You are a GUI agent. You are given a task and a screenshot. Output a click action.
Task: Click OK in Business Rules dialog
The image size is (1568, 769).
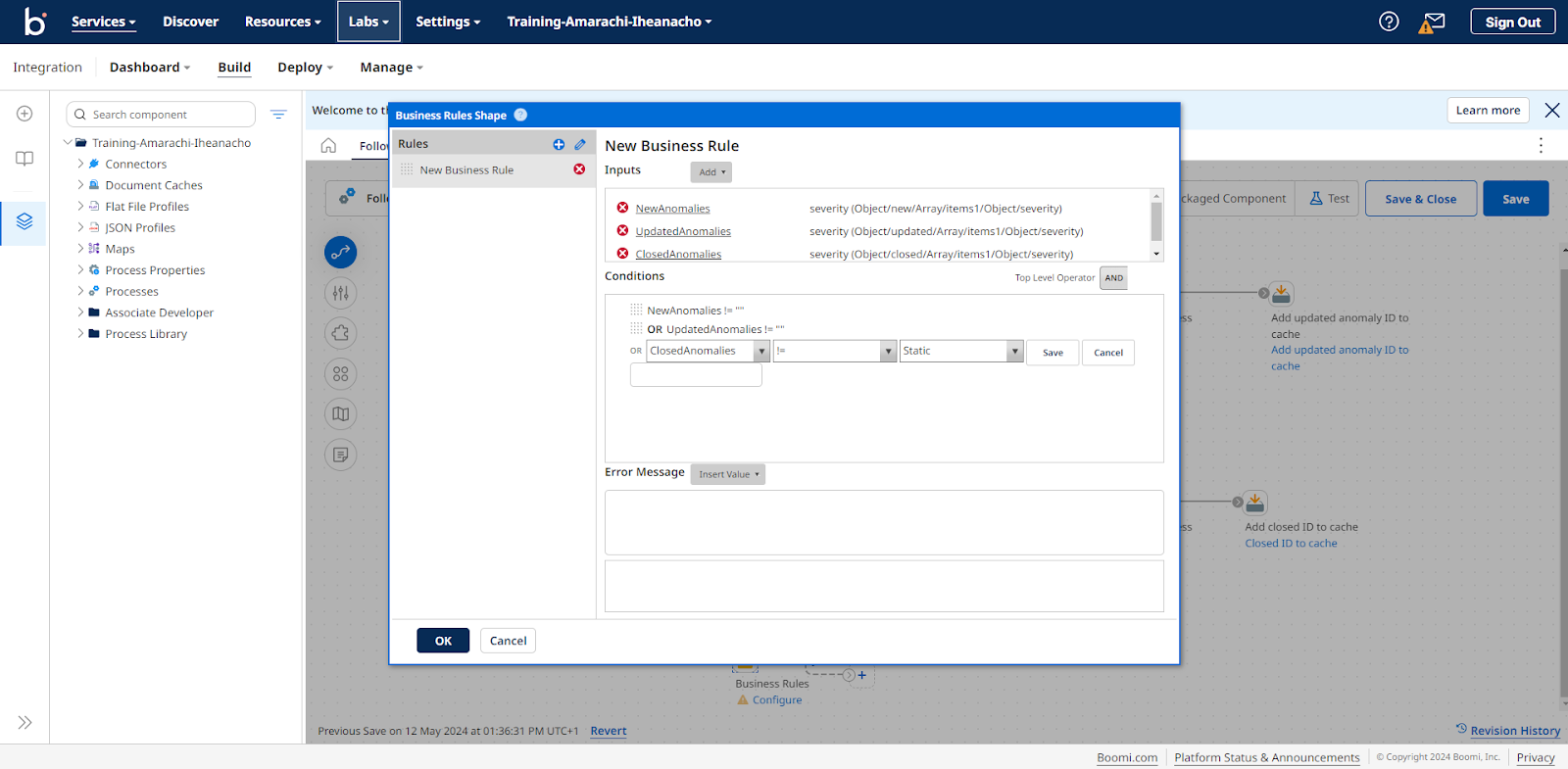pyautogui.click(x=443, y=641)
